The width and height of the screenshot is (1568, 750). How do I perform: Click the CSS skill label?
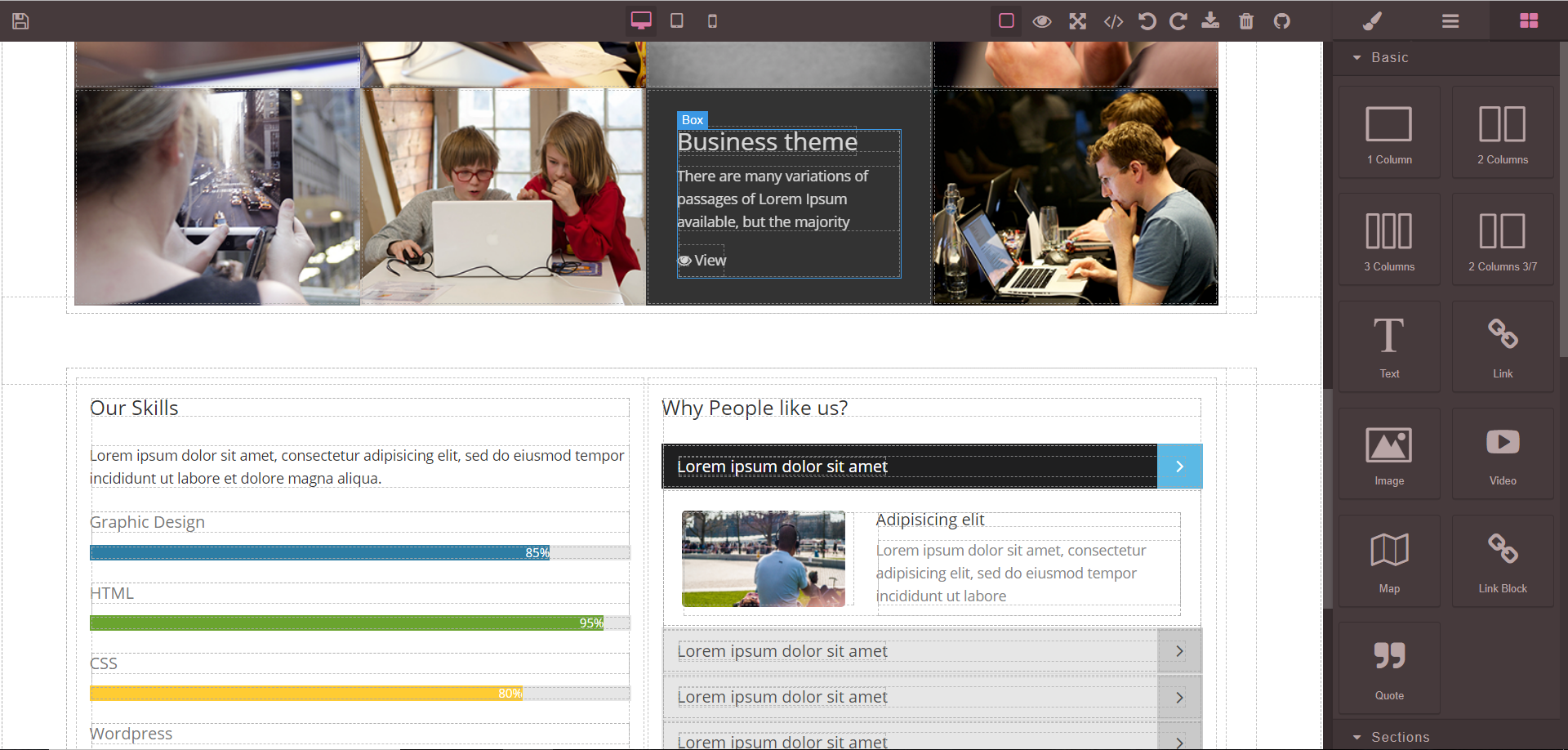(x=104, y=663)
